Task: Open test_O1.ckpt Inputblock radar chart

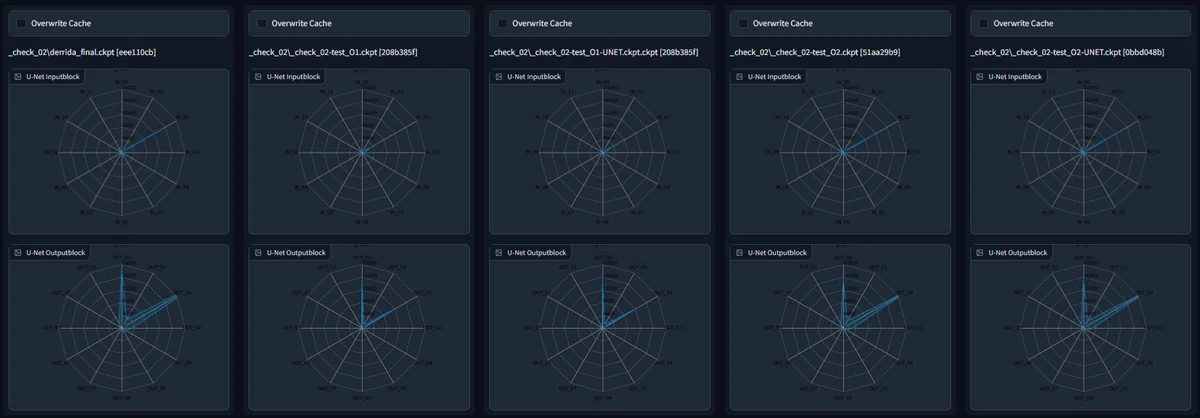Action: pyautogui.click(x=361, y=152)
